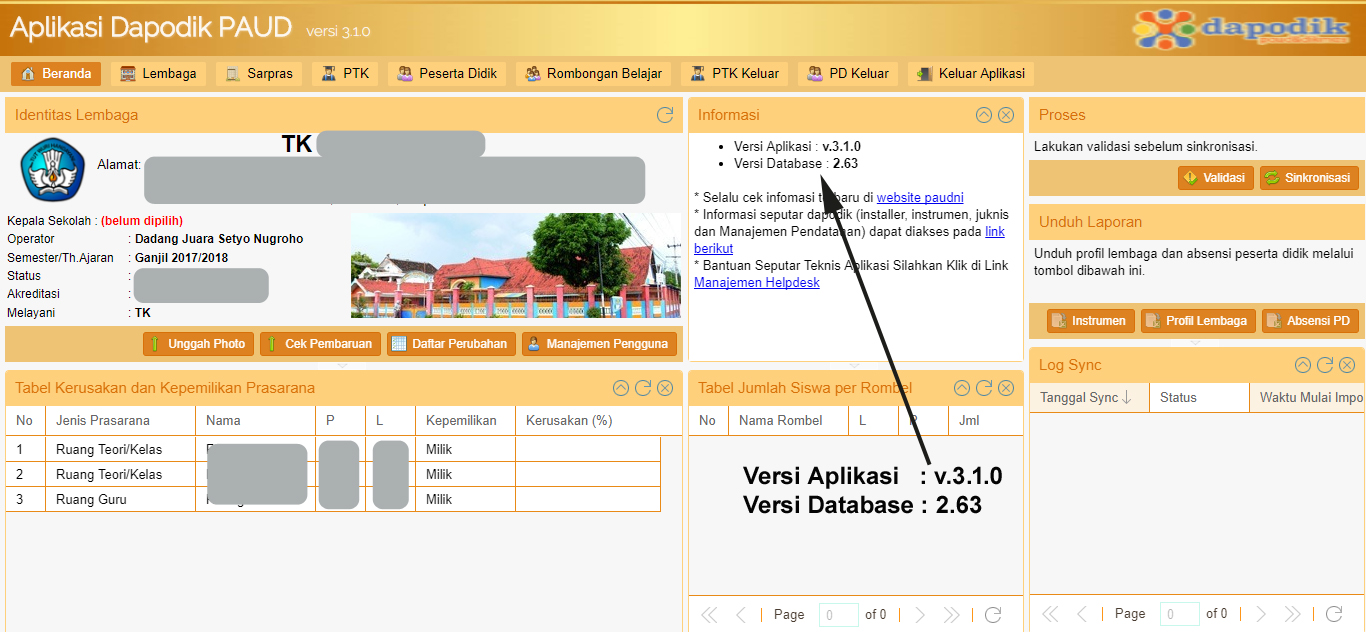Screen dimensions: 1366x632
Task: Open PTK Keluar section
Action: coord(735,74)
